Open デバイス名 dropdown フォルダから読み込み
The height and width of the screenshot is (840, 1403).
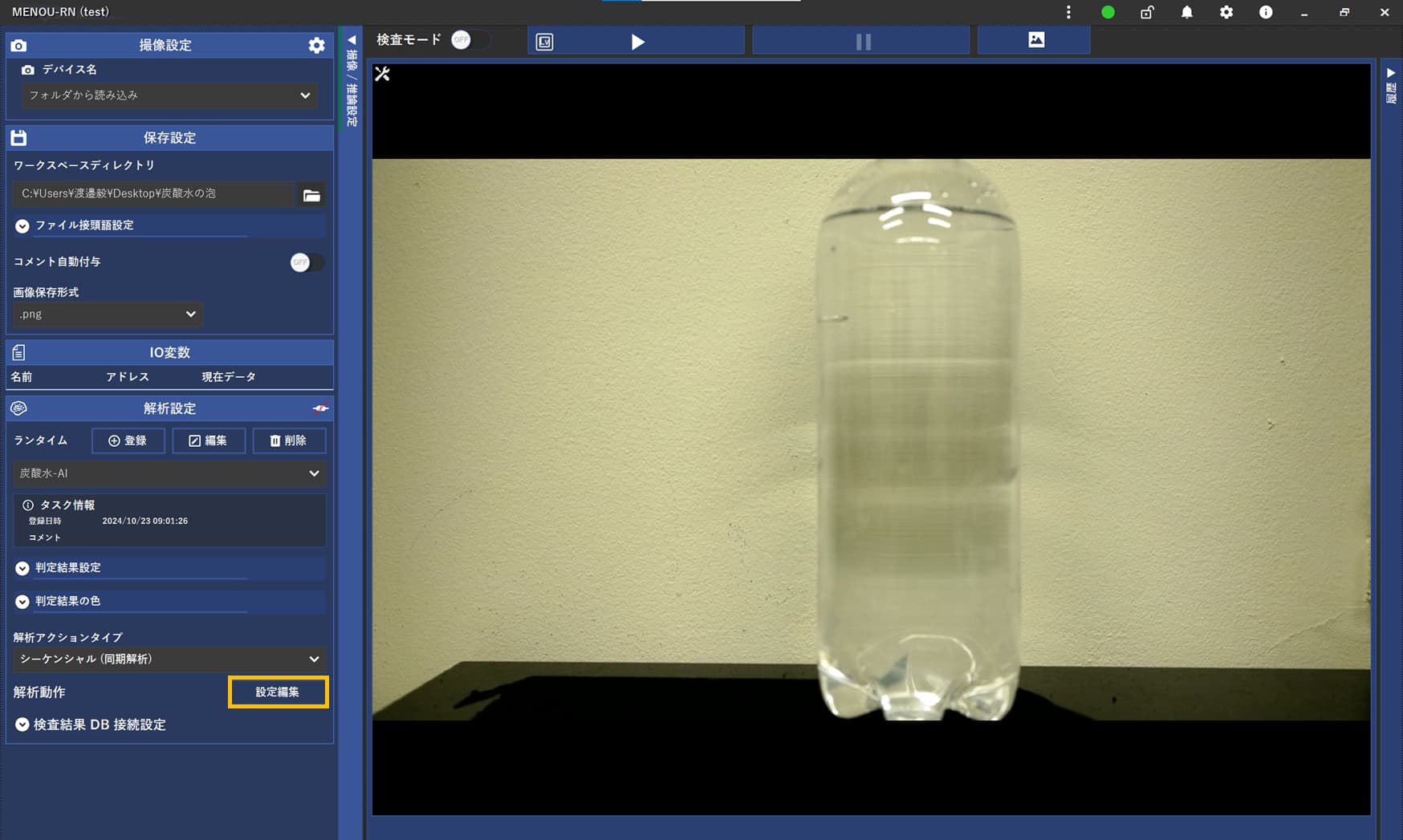(169, 95)
